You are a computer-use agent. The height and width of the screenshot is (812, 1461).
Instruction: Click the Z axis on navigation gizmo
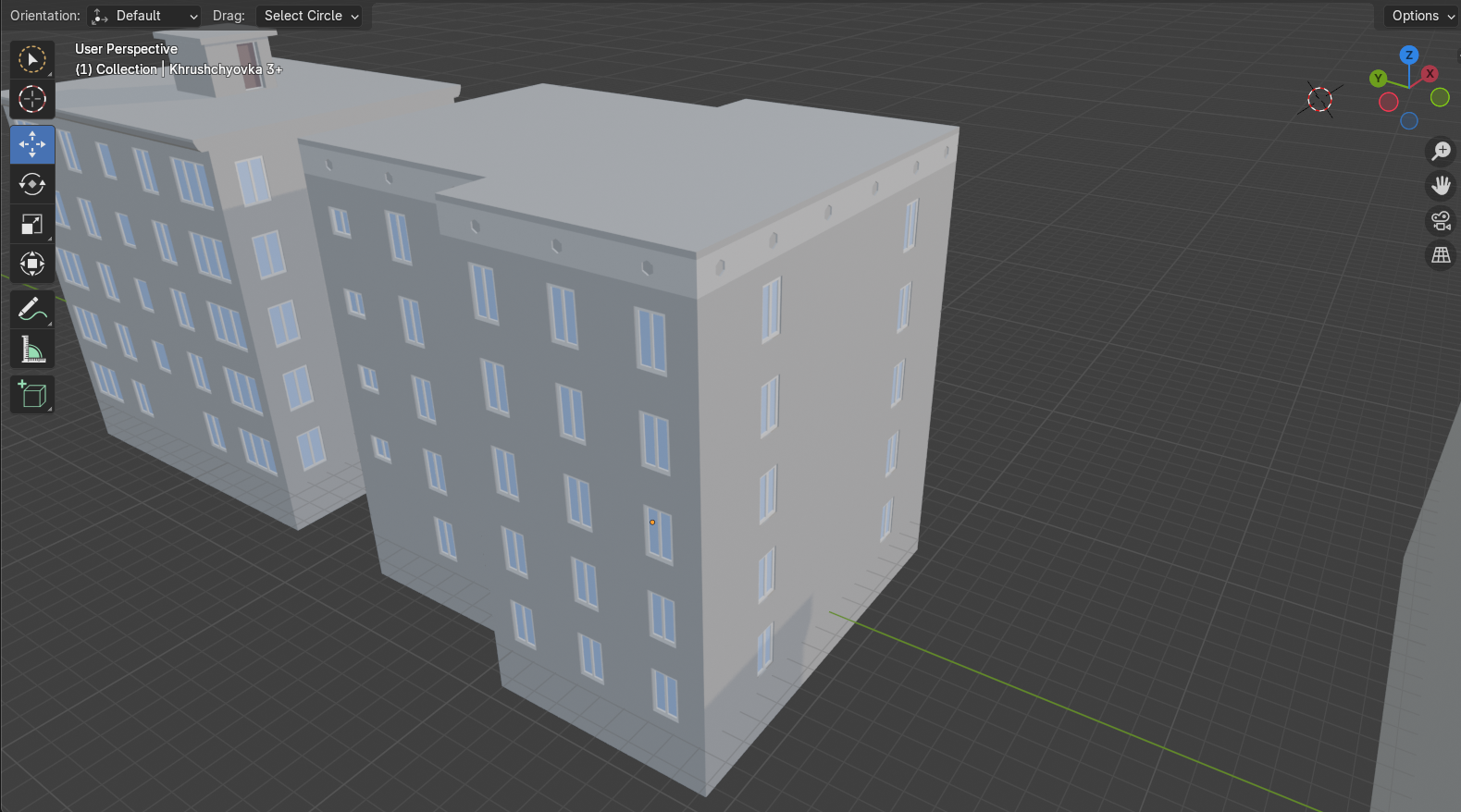(1409, 55)
